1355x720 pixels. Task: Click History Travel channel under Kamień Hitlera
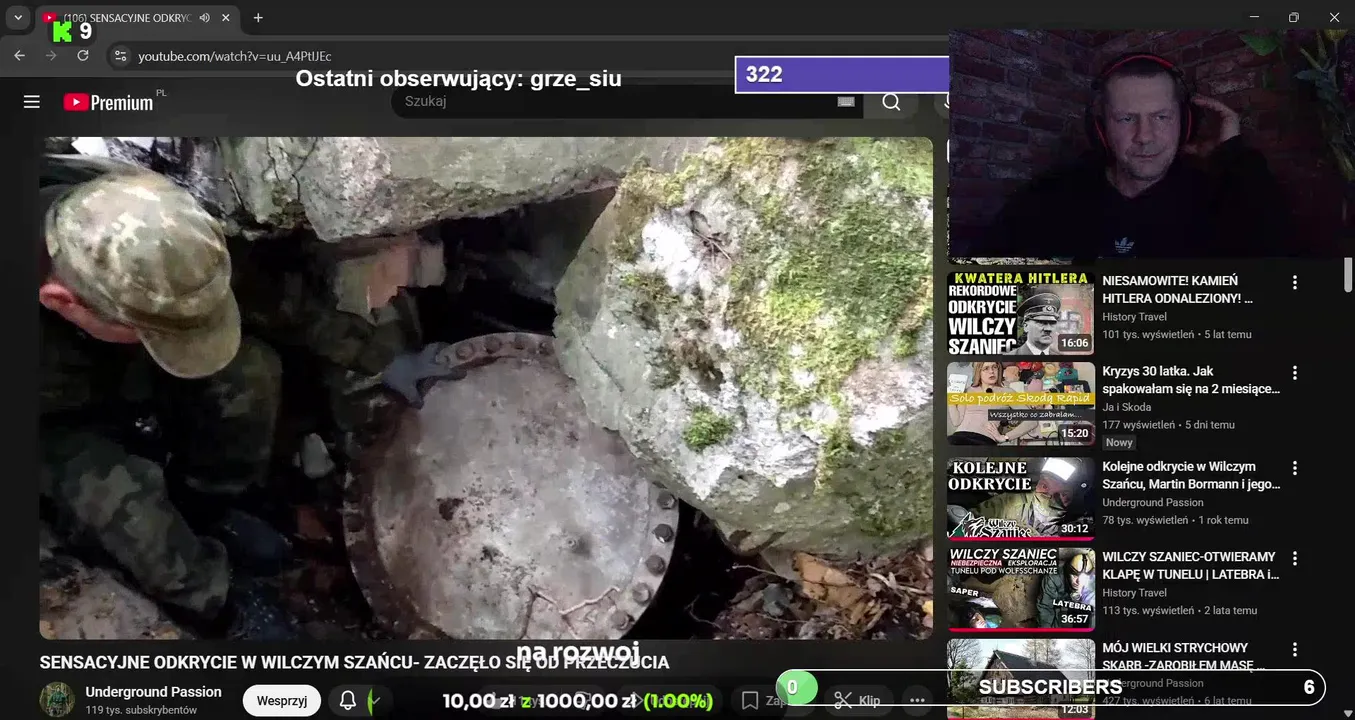tap(1134, 317)
